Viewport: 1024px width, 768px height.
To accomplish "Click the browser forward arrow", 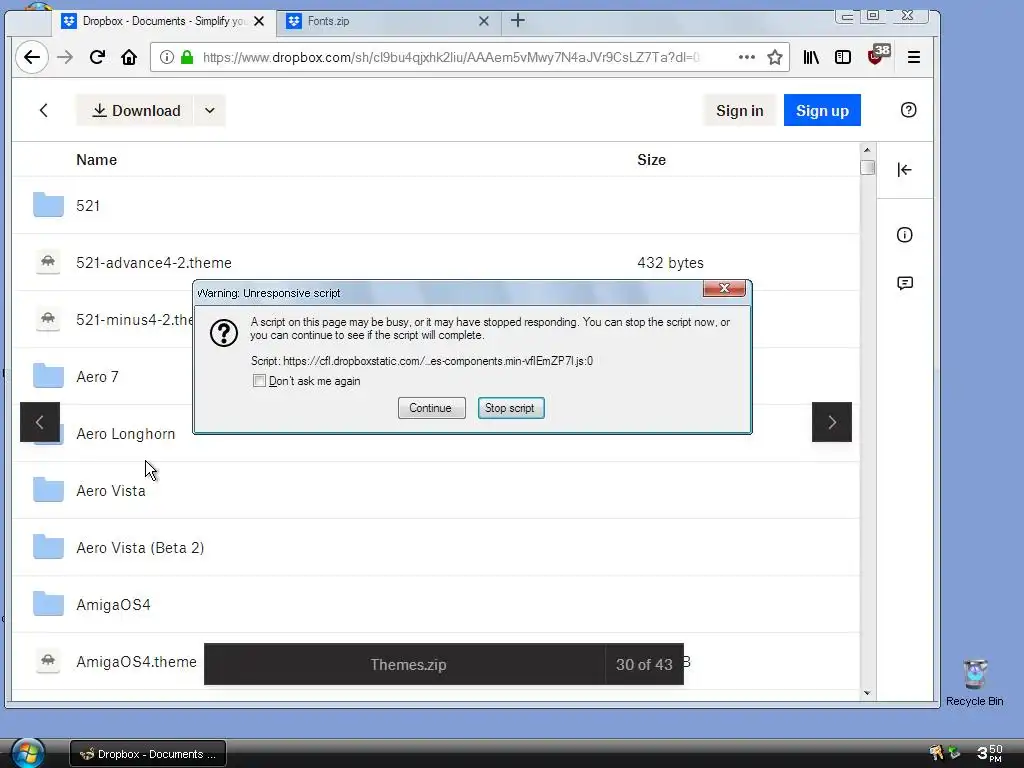I will tap(65, 57).
